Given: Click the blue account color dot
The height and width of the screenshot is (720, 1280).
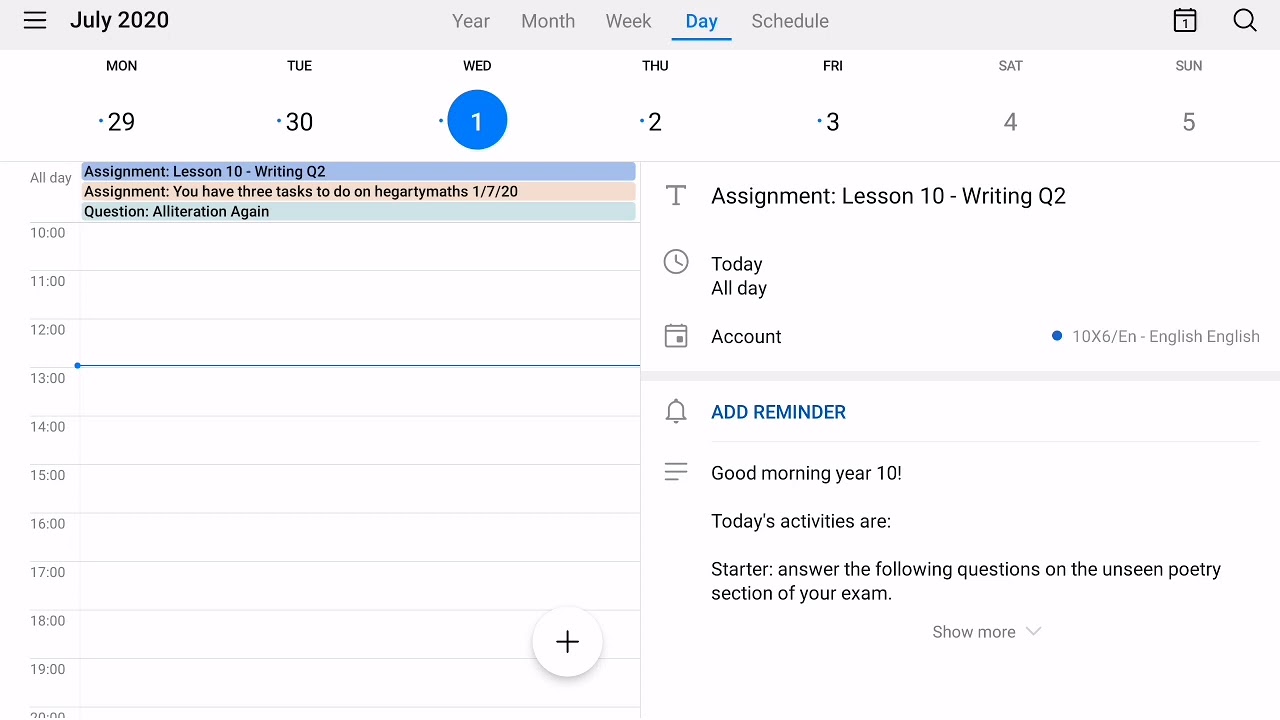Looking at the screenshot, I should pyautogui.click(x=1057, y=336).
